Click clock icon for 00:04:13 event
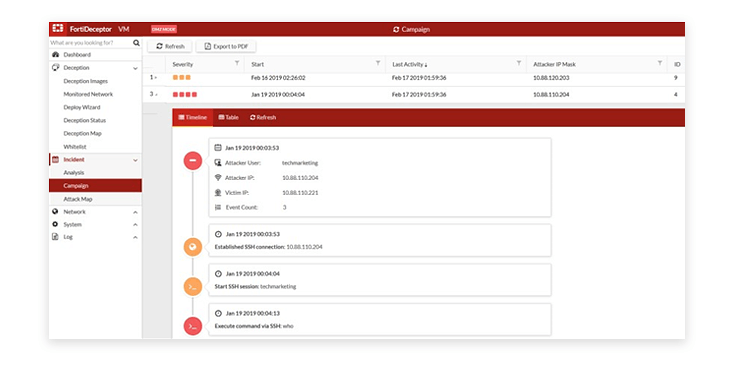The height and width of the screenshot is (376, 734). click(x=218, y=313)
